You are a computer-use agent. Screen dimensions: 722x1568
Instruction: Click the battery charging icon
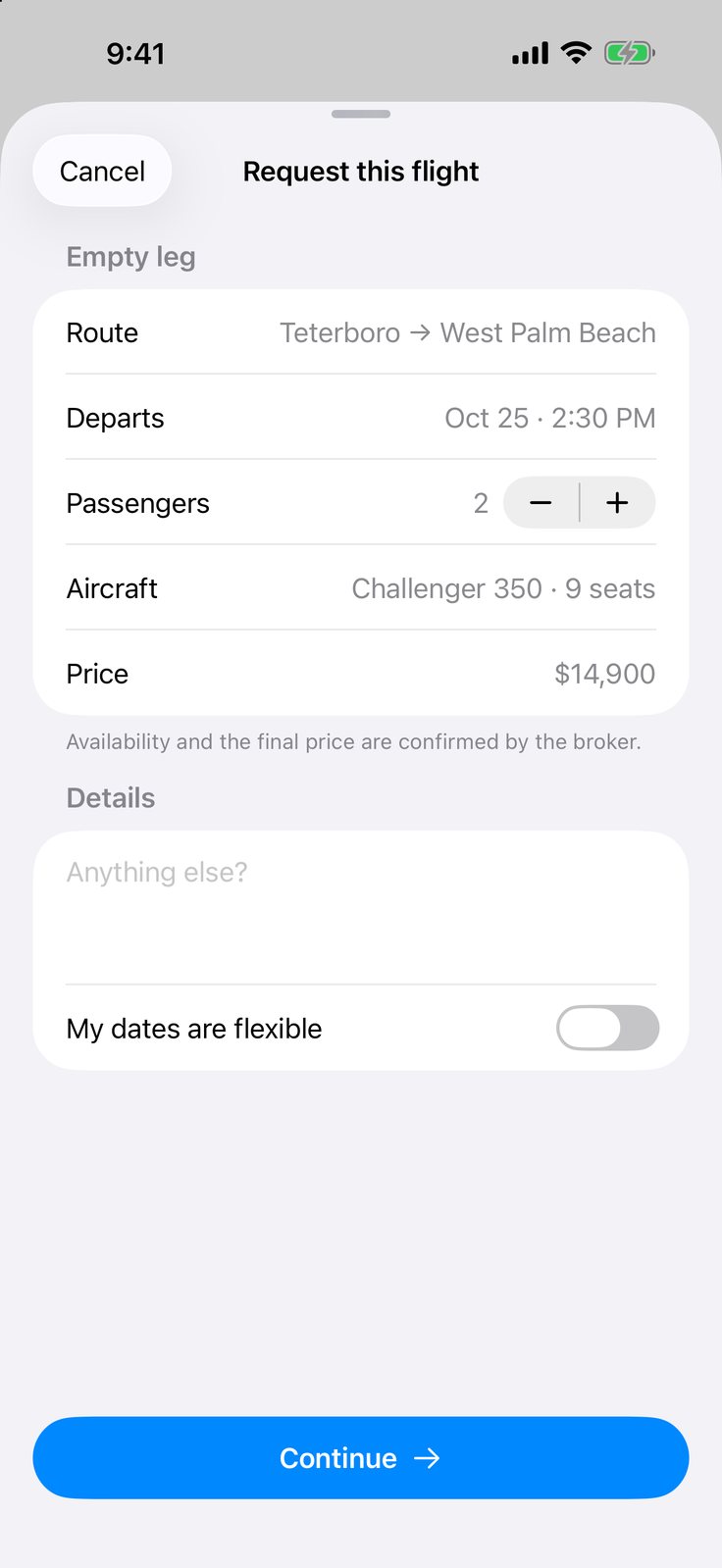coord(630,53)
